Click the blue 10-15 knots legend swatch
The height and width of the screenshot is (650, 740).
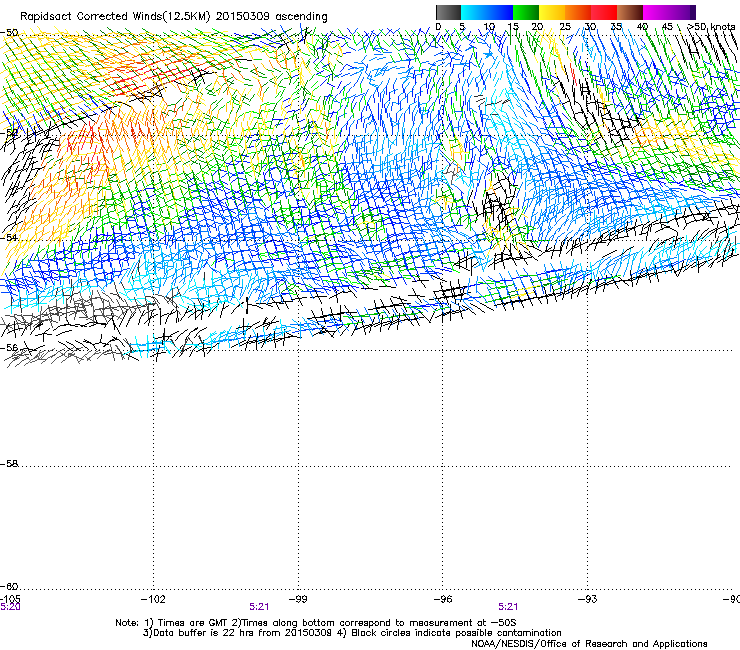[500, 12]
